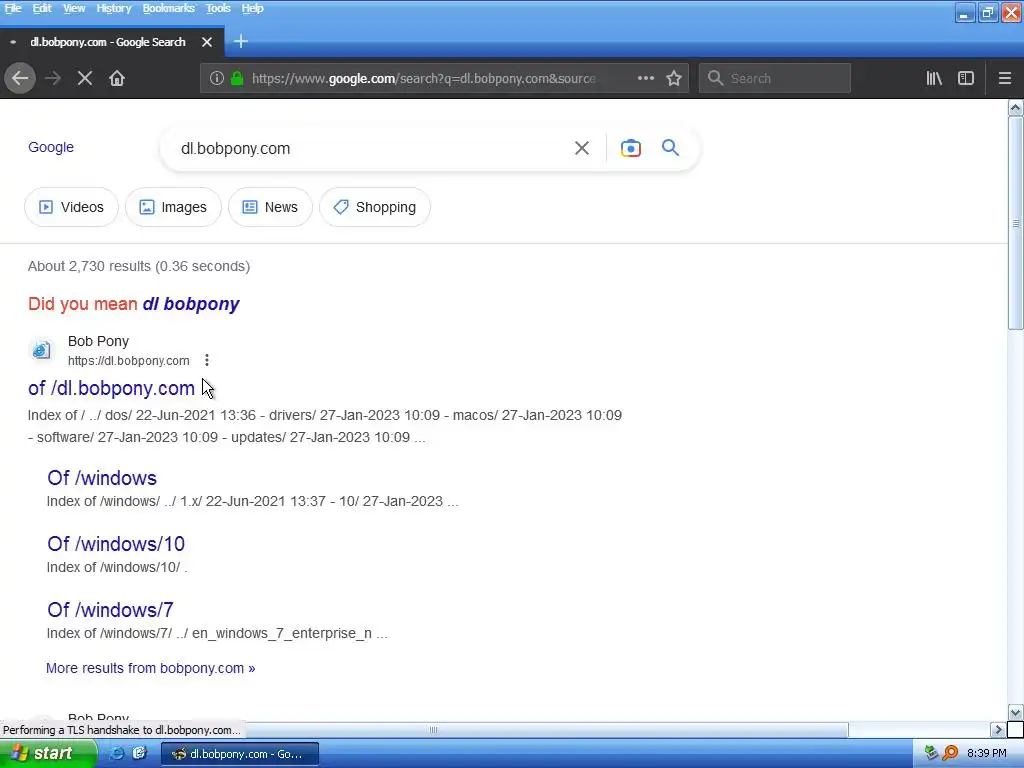Open the File menu

(x=13, y=8)
